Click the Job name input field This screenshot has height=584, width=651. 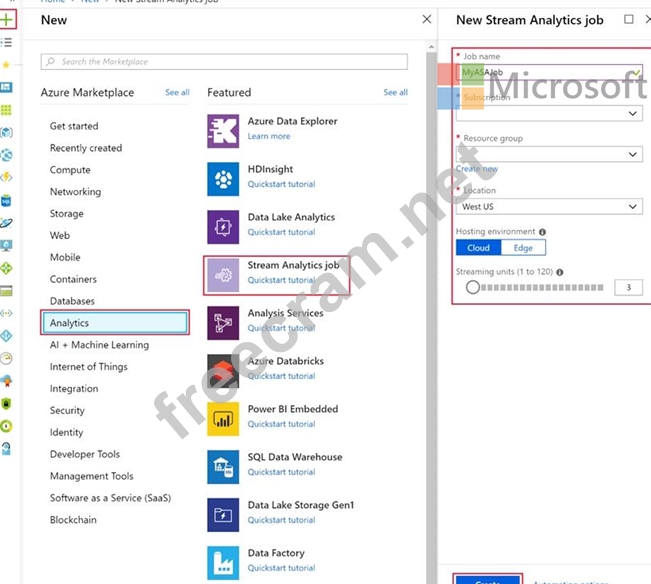pyautogui.click(x=549, y=72)
